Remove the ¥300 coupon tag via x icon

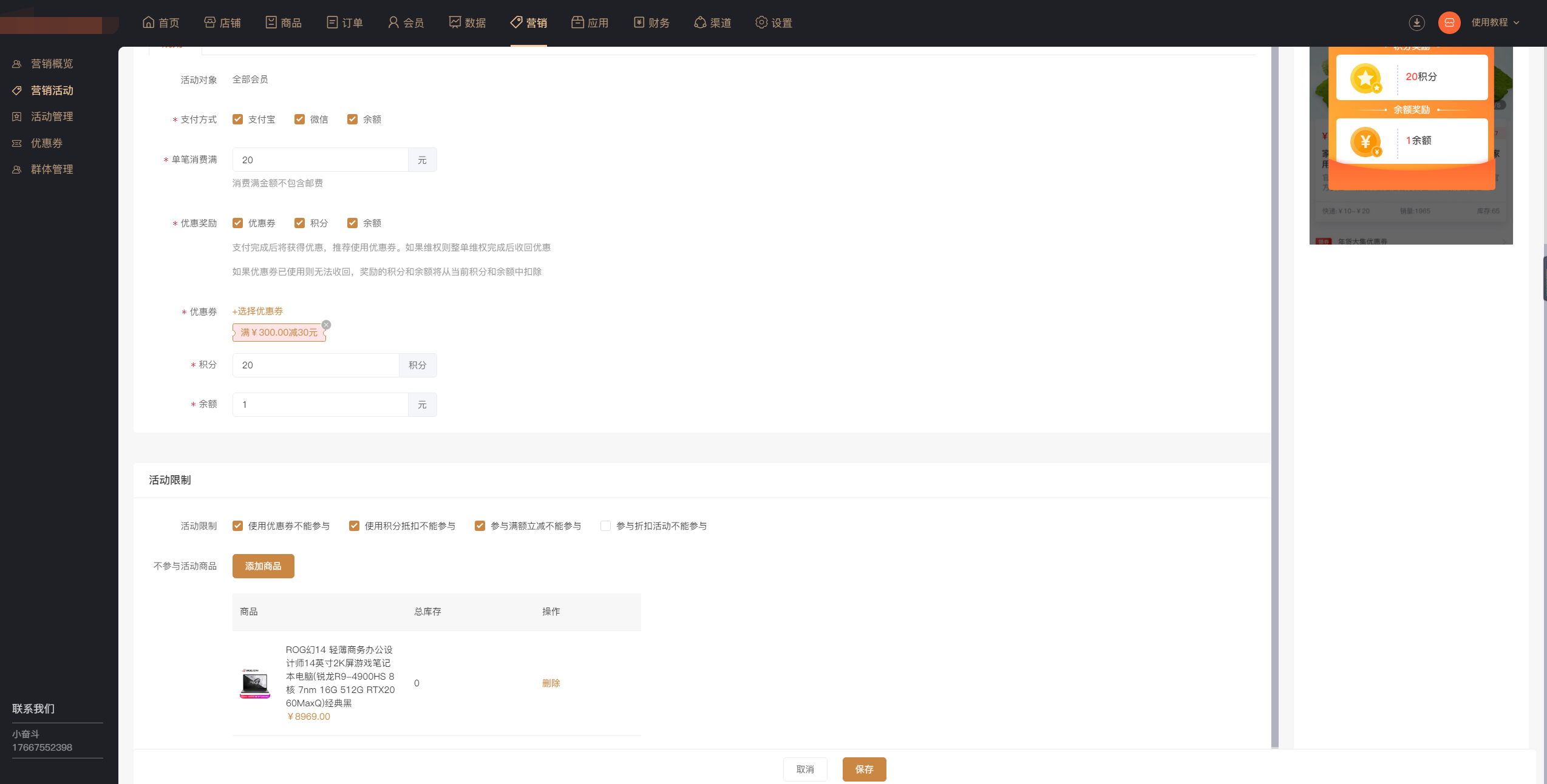click(x=326, y=325)
